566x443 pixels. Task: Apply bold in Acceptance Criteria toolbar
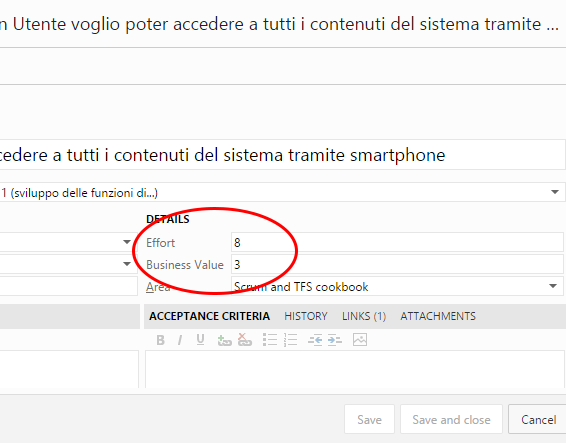(161, 340)
